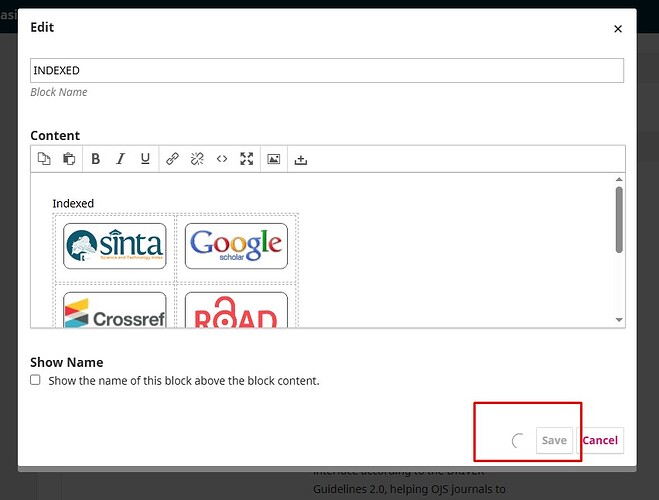659x500 pixels.
Task: Click the Insert image icon
Action: tap(273, 159)
